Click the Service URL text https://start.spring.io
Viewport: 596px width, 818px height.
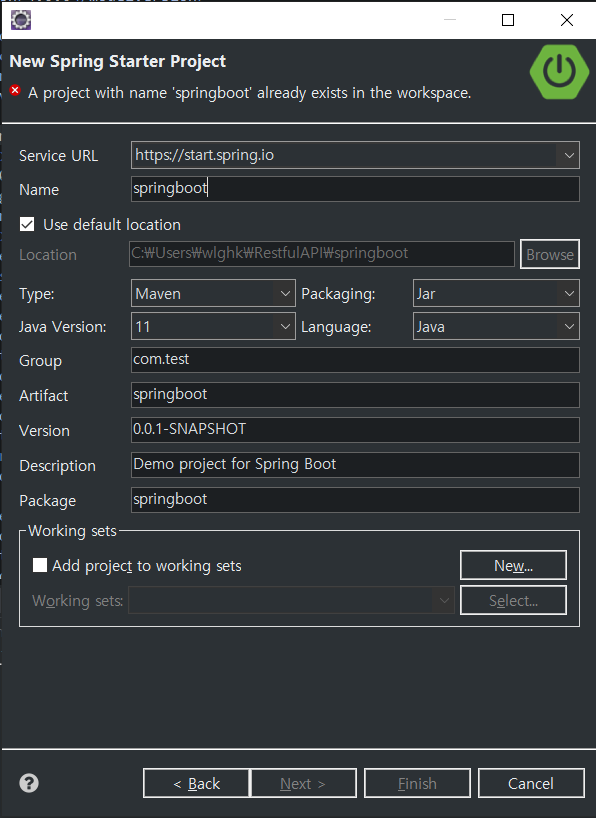coord(204,155)
